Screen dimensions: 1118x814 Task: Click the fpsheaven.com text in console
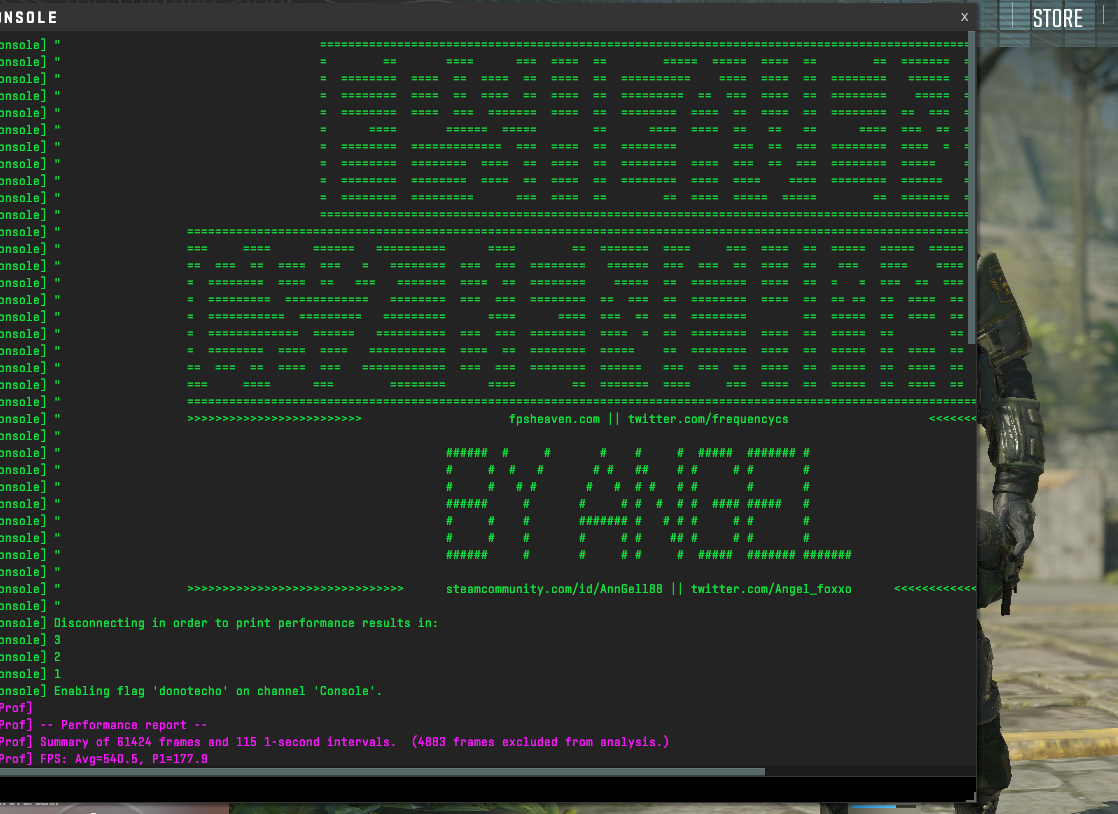(554, 419)
